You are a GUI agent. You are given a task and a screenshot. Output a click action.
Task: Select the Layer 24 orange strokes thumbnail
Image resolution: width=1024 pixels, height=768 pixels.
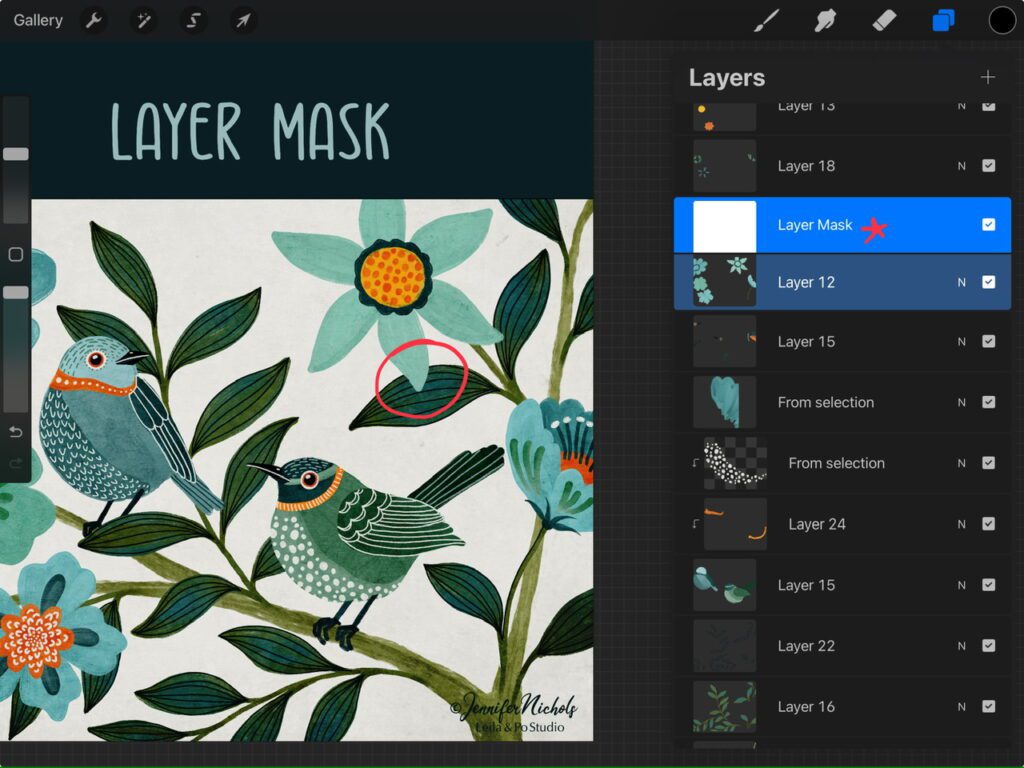(x=735, y=524)
